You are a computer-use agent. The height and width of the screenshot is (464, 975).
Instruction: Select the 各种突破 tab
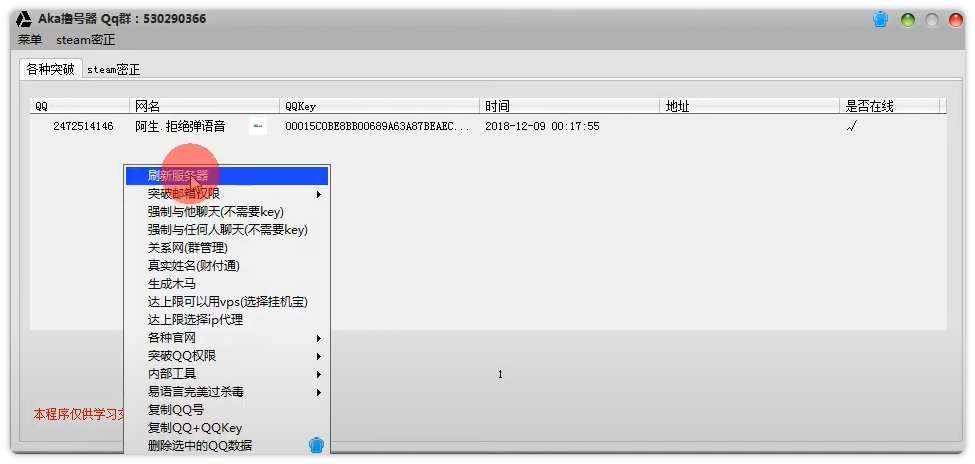click(50, 69)
